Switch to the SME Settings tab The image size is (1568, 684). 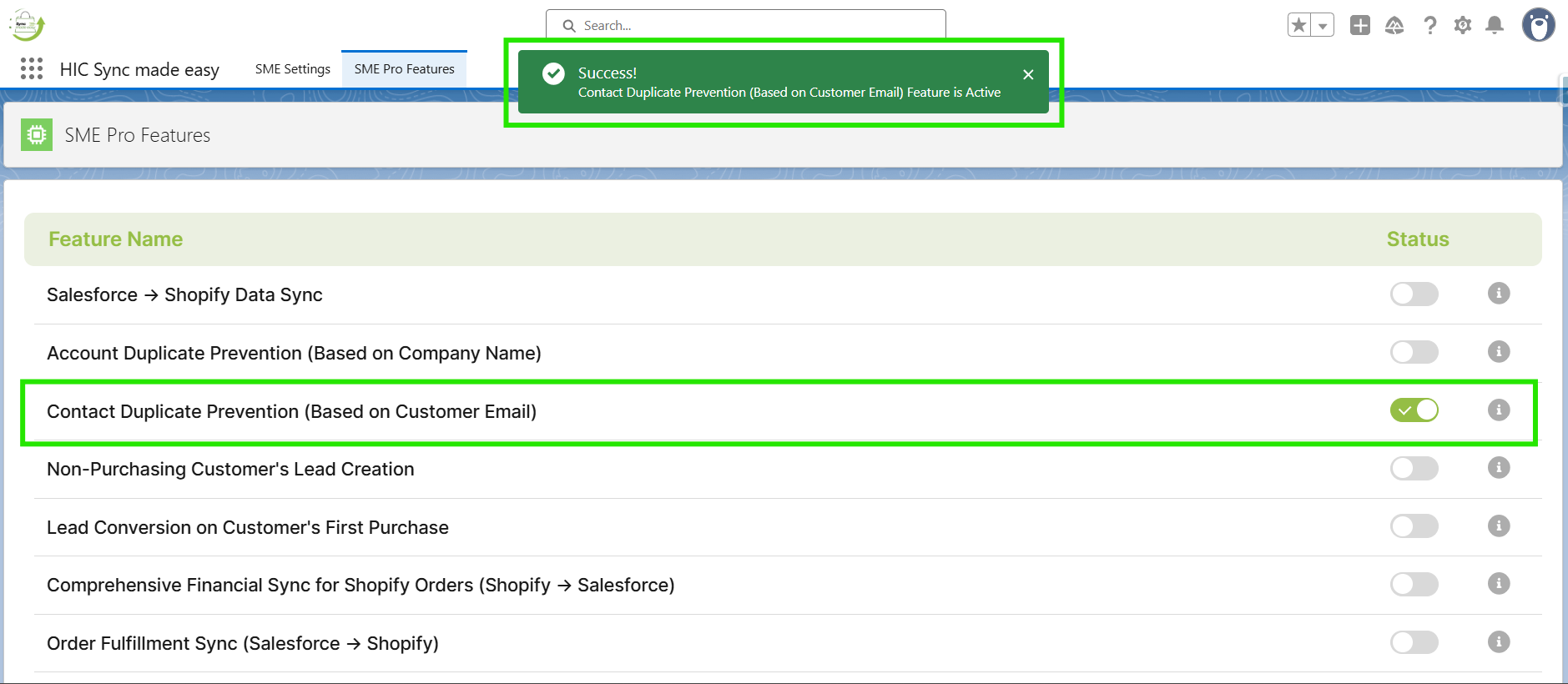click(292, 69)
